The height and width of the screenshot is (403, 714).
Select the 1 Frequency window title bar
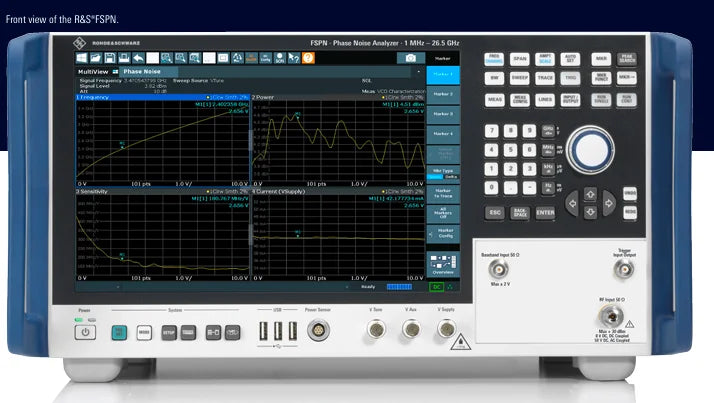(163, 97)
